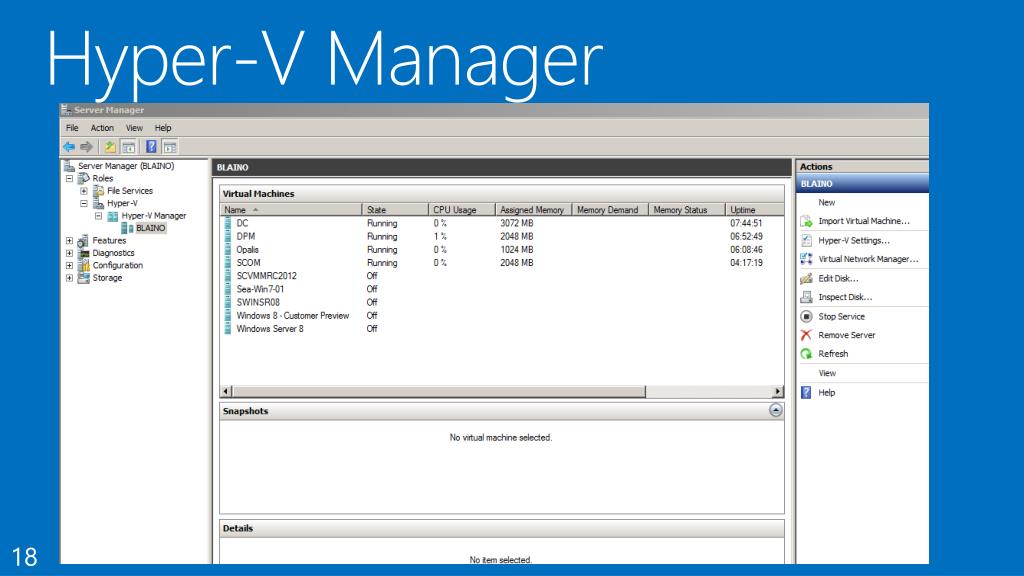Image resolution: width=1024 pixels, height=576 pixels.
Task: Click Import Virtual Machine link
Action: [x=863, y=221]
